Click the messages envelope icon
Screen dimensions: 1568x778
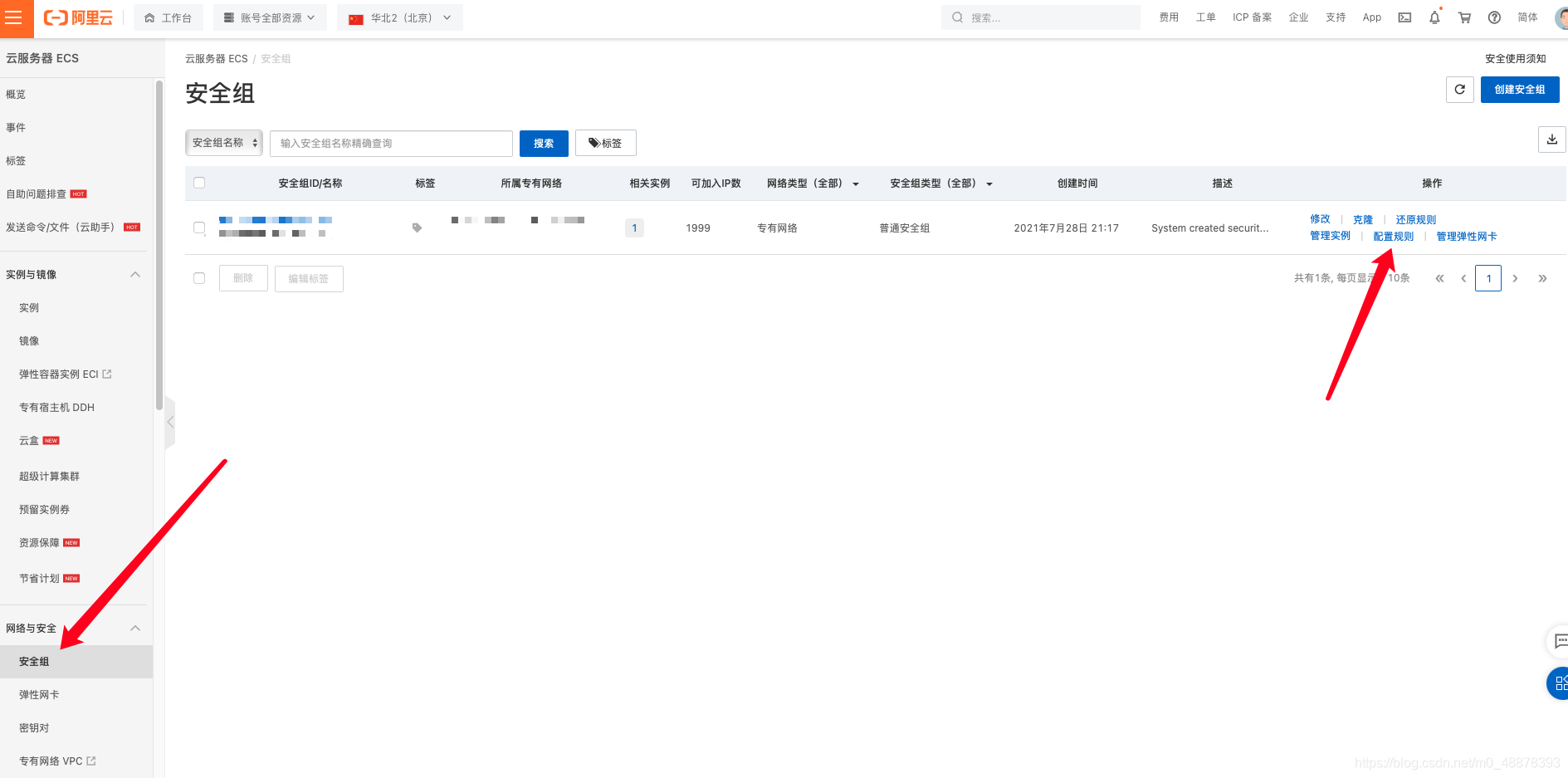[1404, 17]
